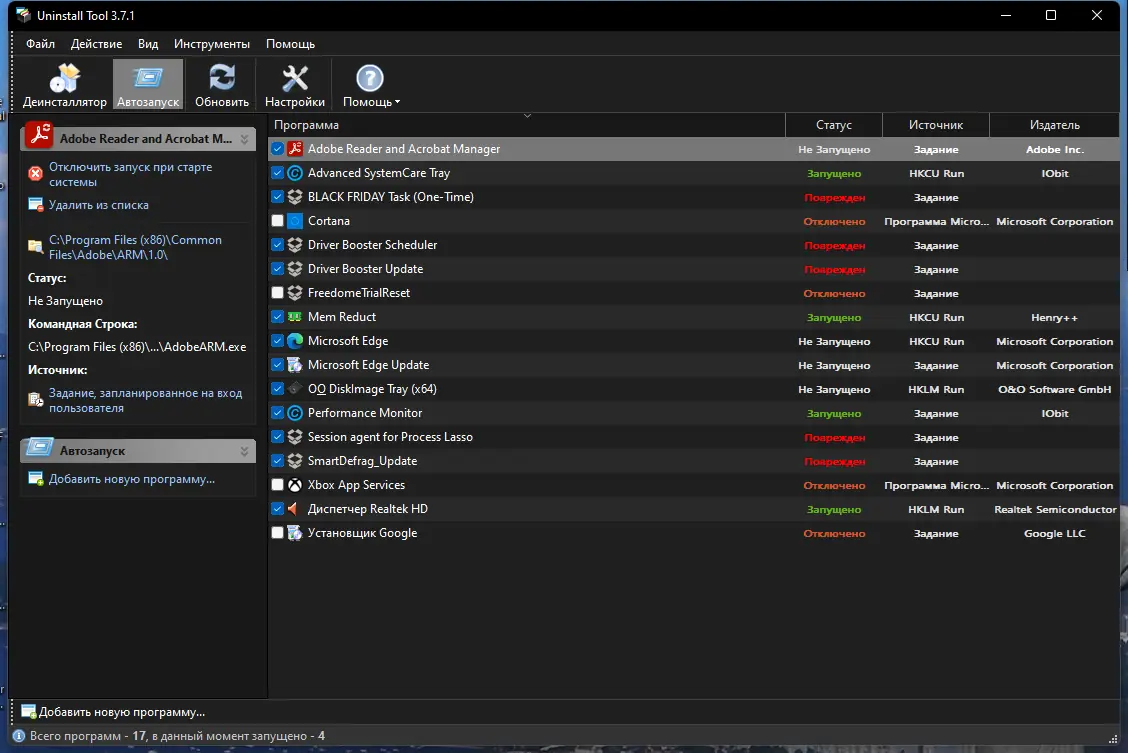Sort list by Издатель column header
Viewport: 1128px width, 753px height.
[x=1055, y=124]
